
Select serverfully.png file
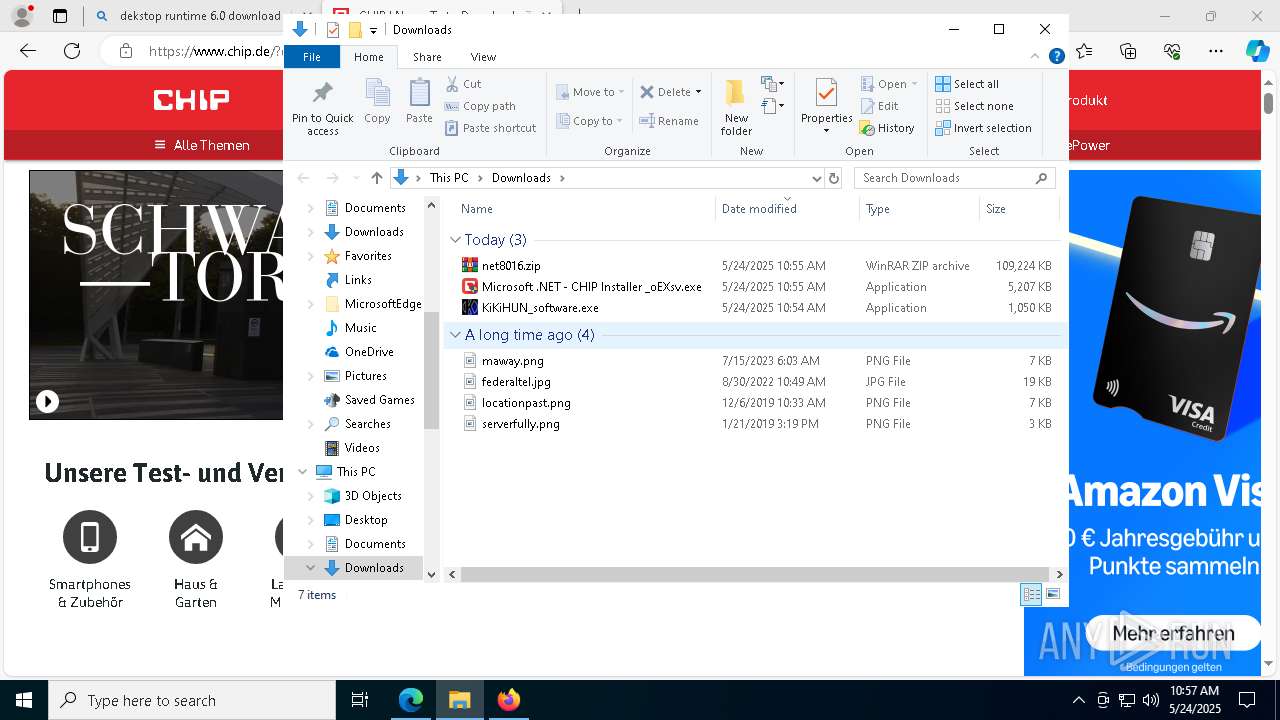[x=520, y=424]
